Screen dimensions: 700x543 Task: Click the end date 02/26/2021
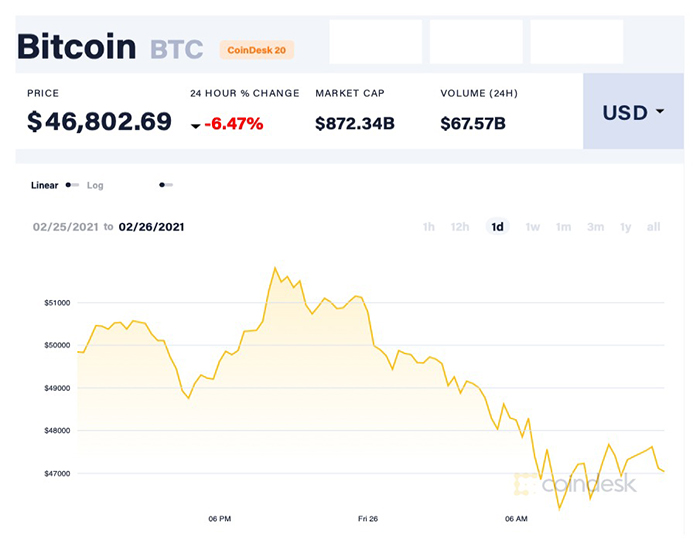[151, 227]
